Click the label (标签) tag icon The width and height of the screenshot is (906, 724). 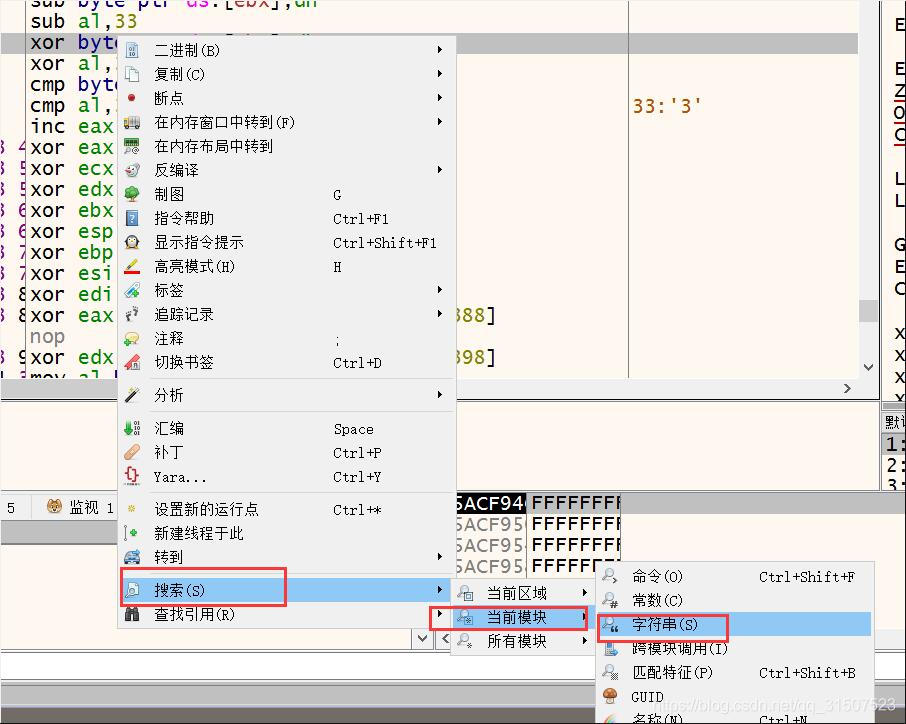[132, 290]
